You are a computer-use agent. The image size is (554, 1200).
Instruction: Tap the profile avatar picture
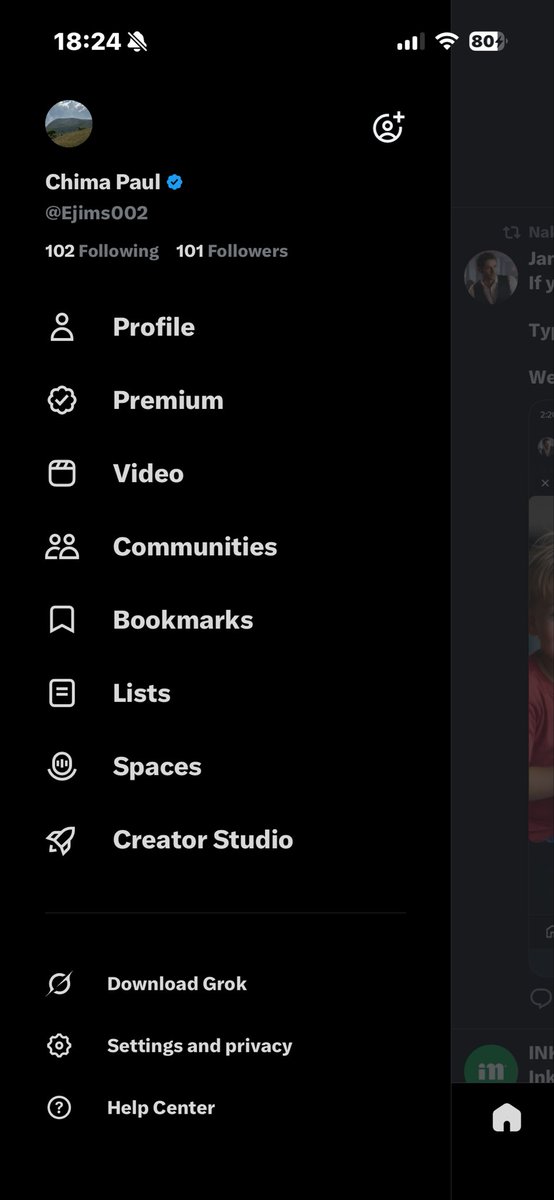pyautogui.click(x=69, y=124)
